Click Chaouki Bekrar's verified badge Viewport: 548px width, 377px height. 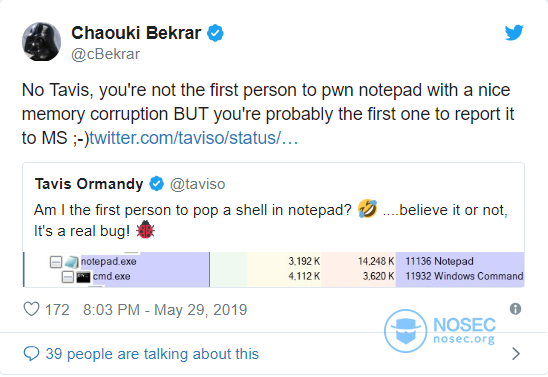[x=215, y=33]
